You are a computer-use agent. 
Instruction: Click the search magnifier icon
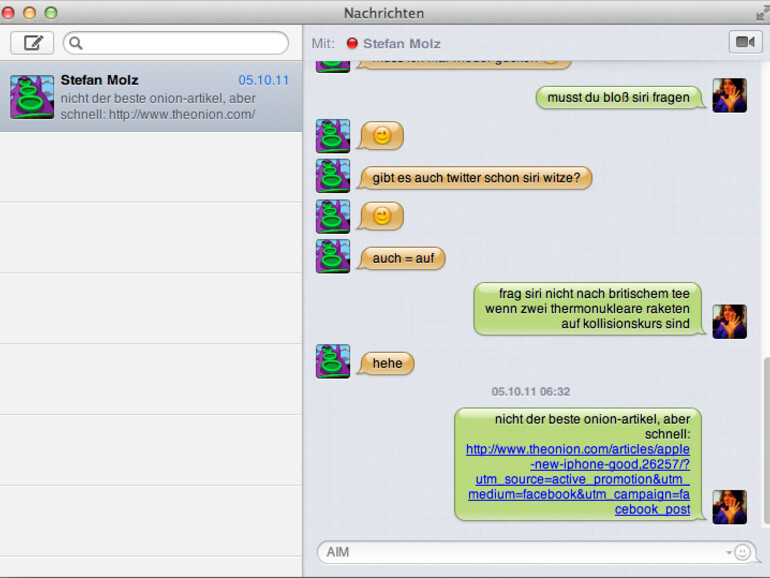[x=76, y=43]
